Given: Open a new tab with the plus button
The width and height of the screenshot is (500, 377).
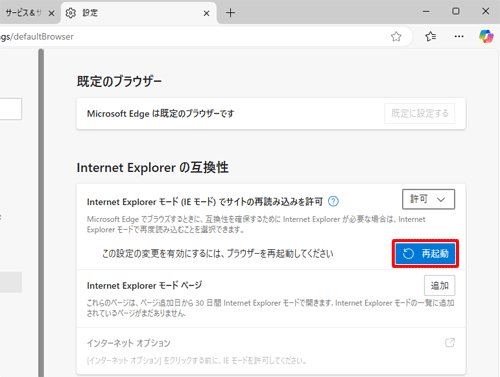Looking at the screenshot, I should (x=230, y=13).
